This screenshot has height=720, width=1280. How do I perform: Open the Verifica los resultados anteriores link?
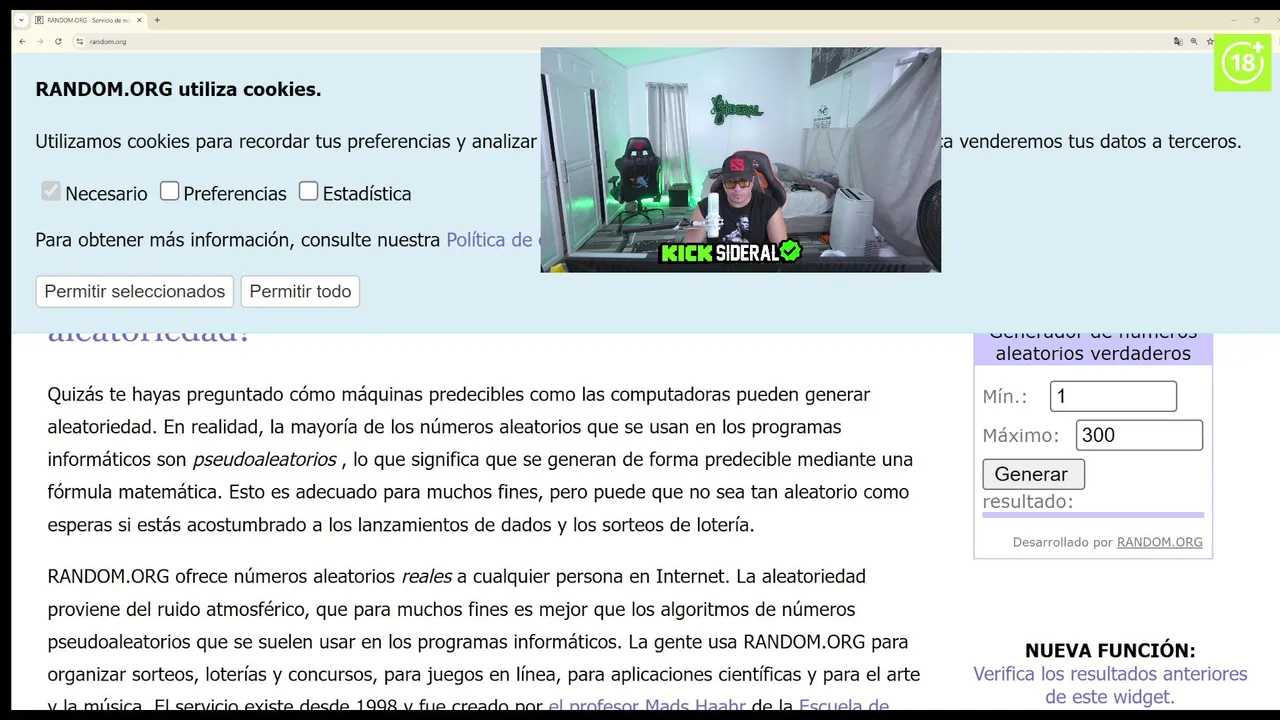click(x=1110, y=685)
